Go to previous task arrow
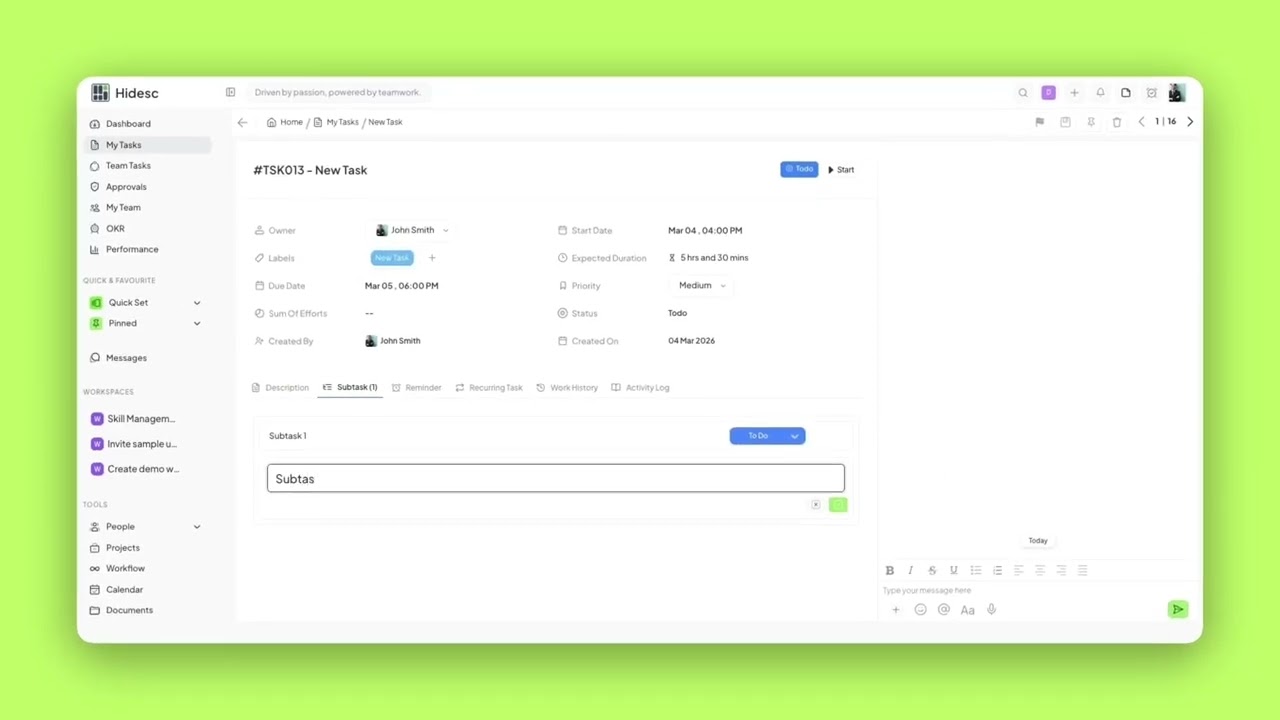Viewport: 1280px width, 720px height. point(1142,122)
